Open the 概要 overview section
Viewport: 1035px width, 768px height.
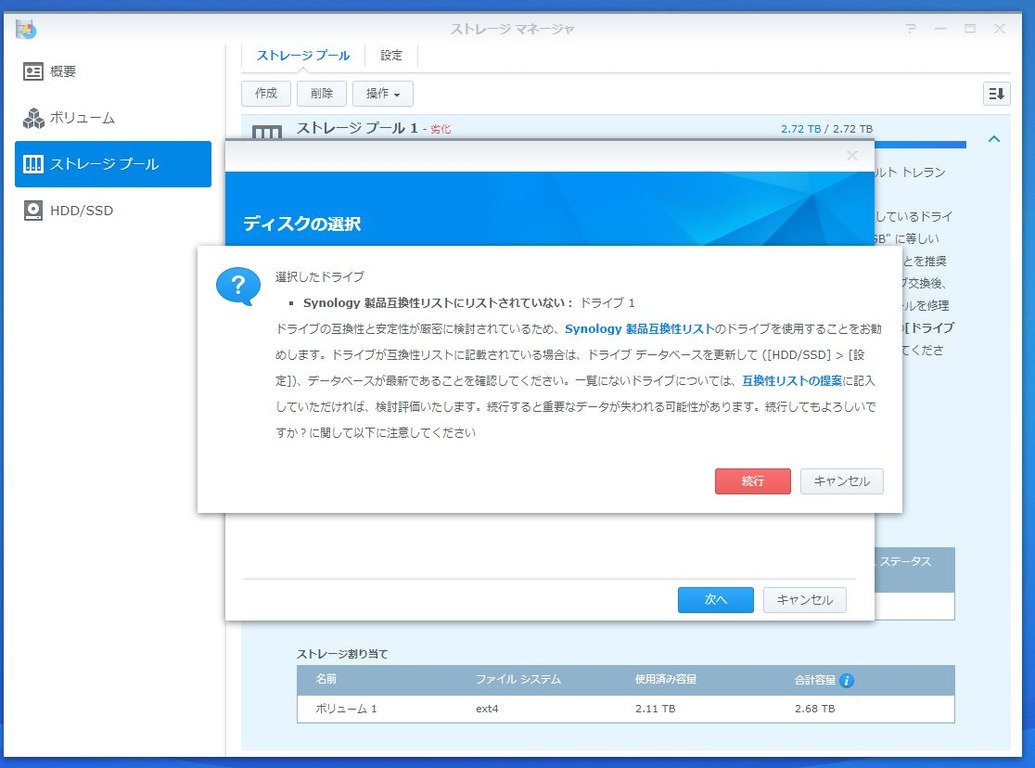tap(114, 71)
